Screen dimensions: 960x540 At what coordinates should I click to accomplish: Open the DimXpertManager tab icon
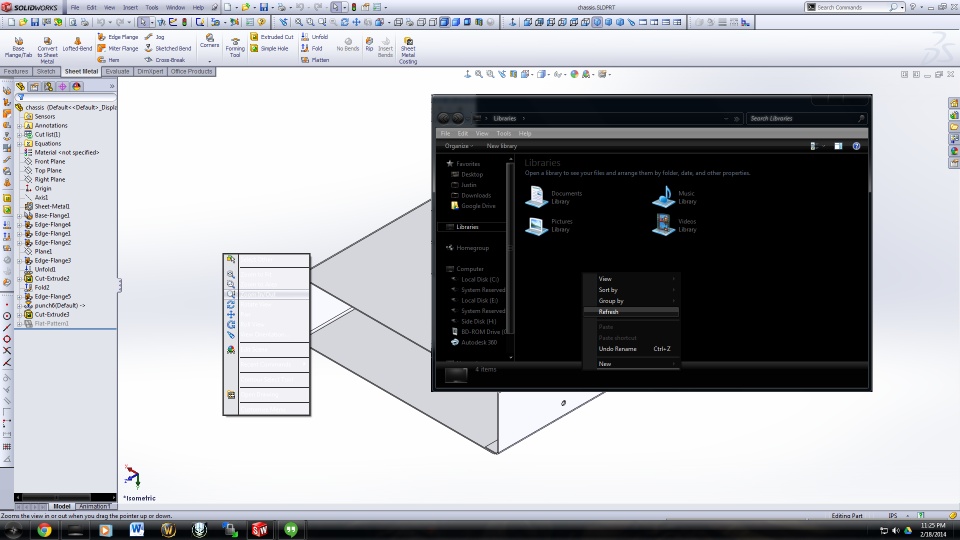pos(62,87)
